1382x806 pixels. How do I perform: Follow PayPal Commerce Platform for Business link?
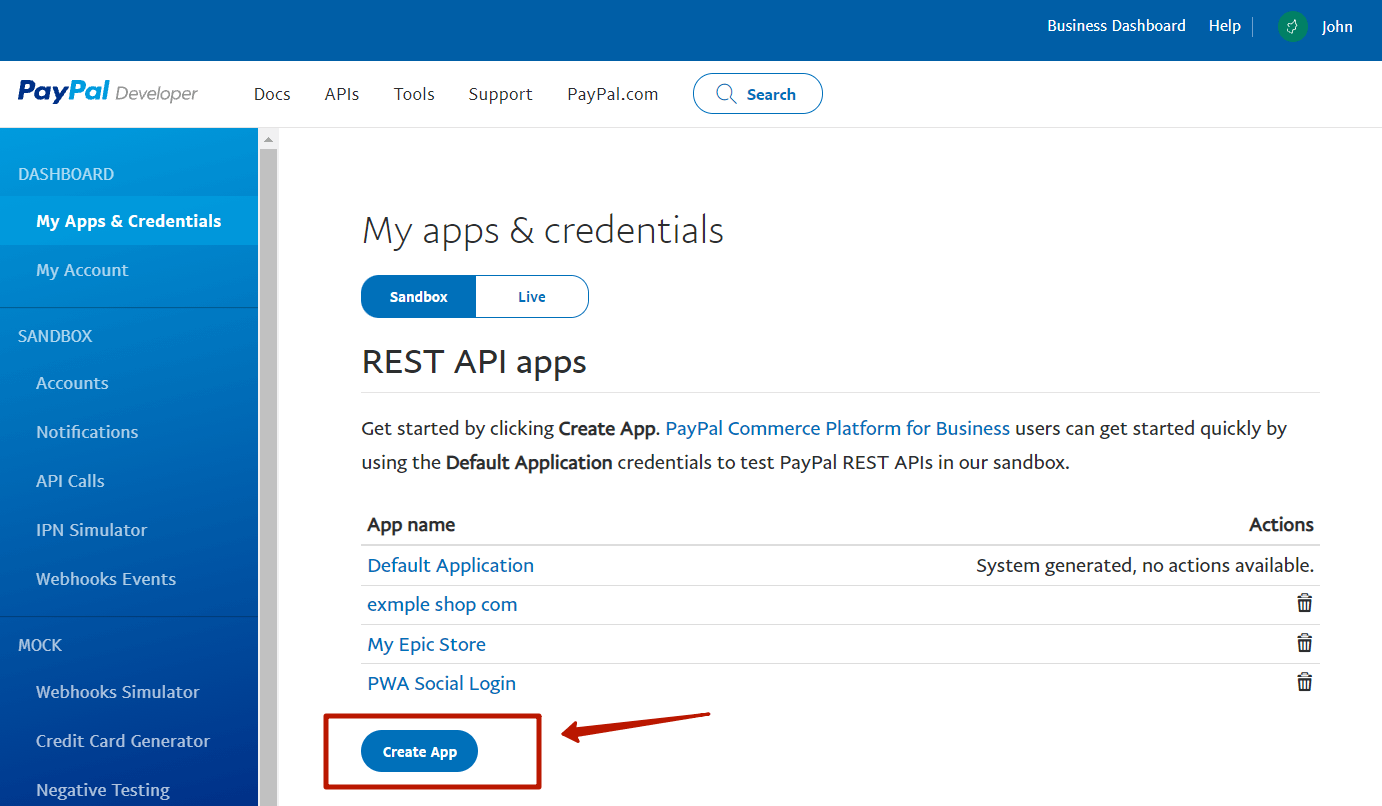point(837,428)
